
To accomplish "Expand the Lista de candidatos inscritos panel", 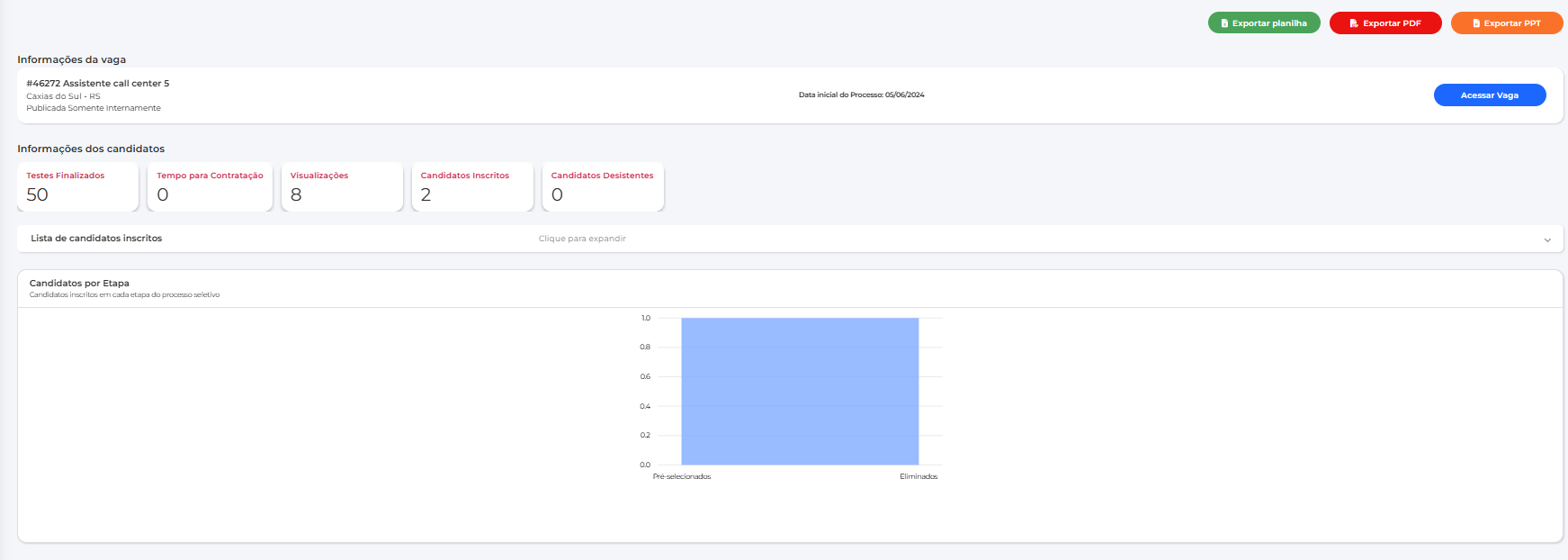I will click(96, 239).
